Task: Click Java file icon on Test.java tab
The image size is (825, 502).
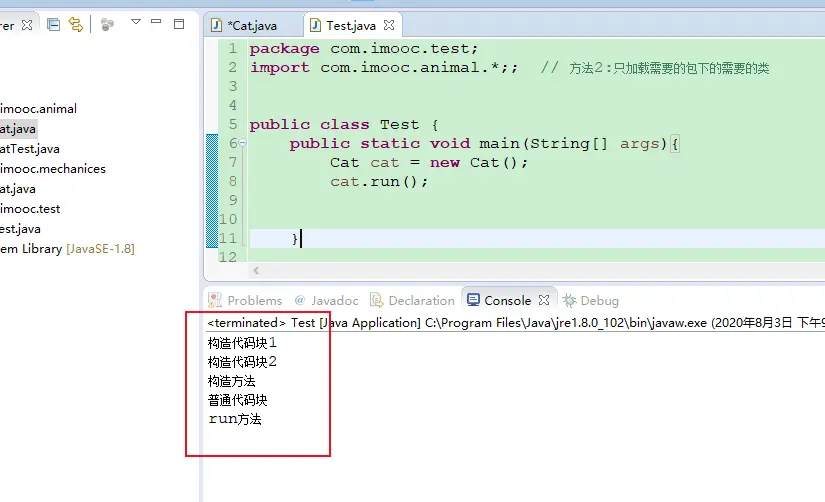Action: click(x=315, y=25)
